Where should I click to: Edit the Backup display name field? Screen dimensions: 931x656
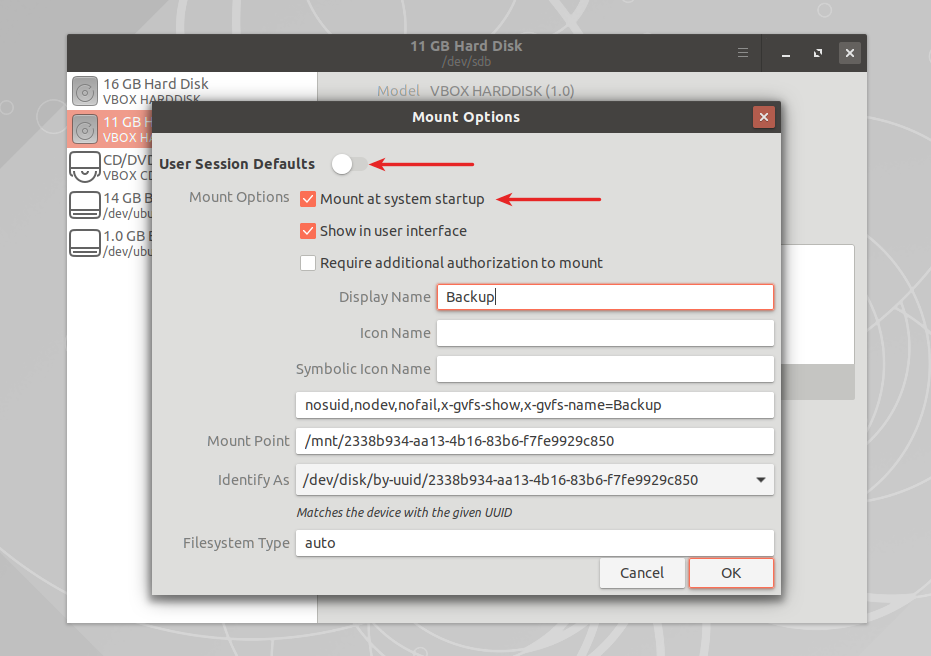click(x=604, y=296)
